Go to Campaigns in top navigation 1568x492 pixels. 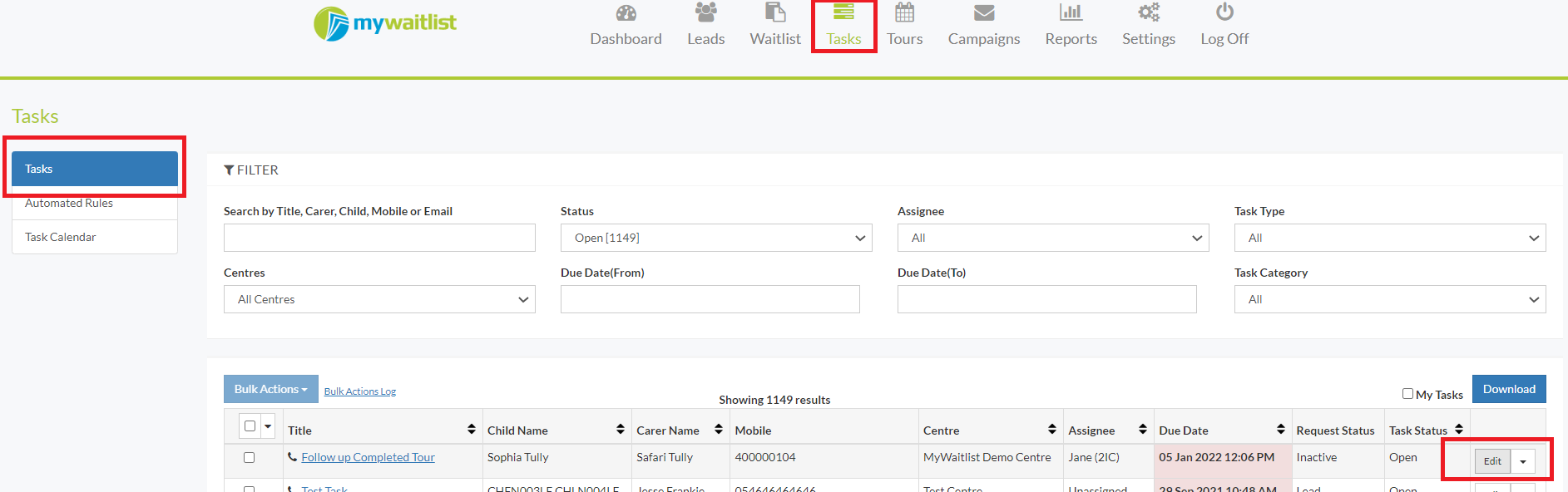tap(984, 39)
